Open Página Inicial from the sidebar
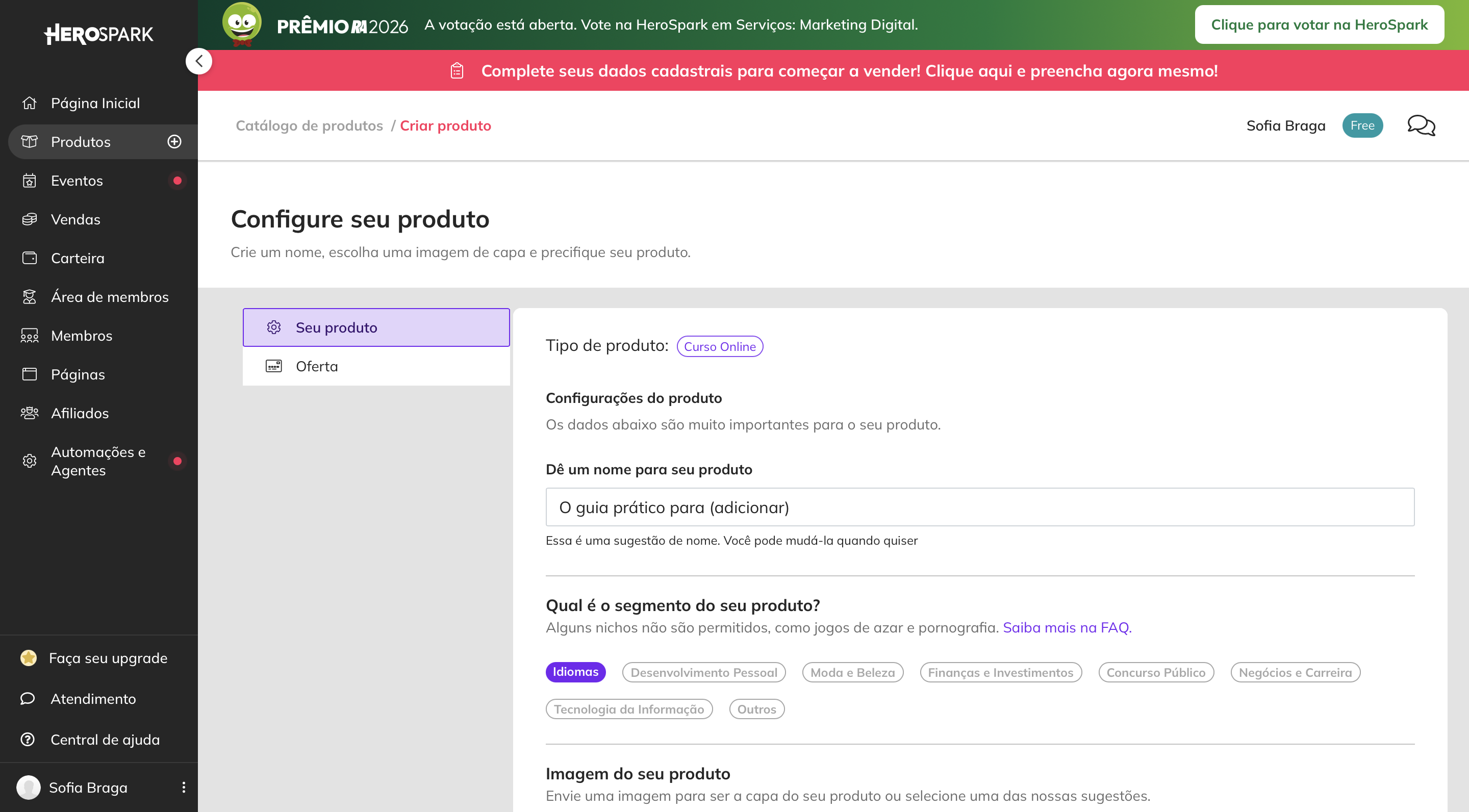1469x812 pixels. 95,103
